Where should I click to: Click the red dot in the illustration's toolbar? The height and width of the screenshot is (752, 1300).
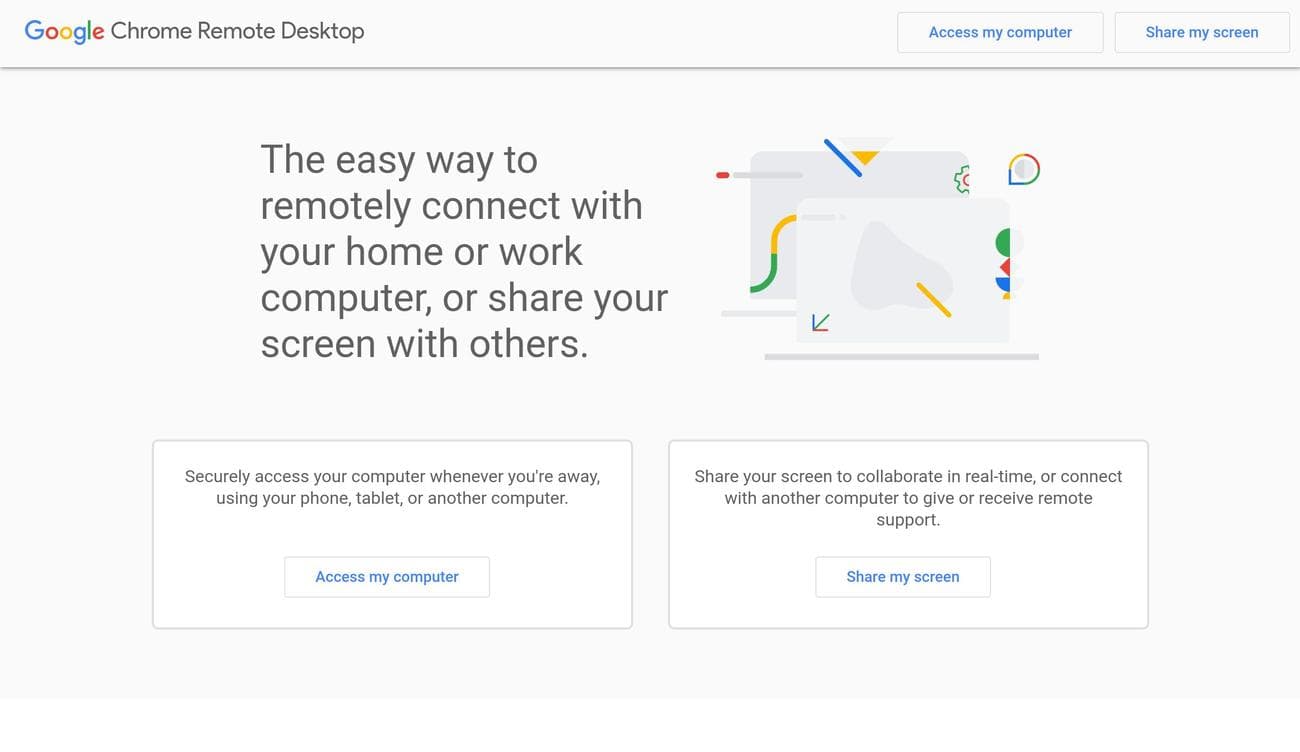(x=723, y=173)
